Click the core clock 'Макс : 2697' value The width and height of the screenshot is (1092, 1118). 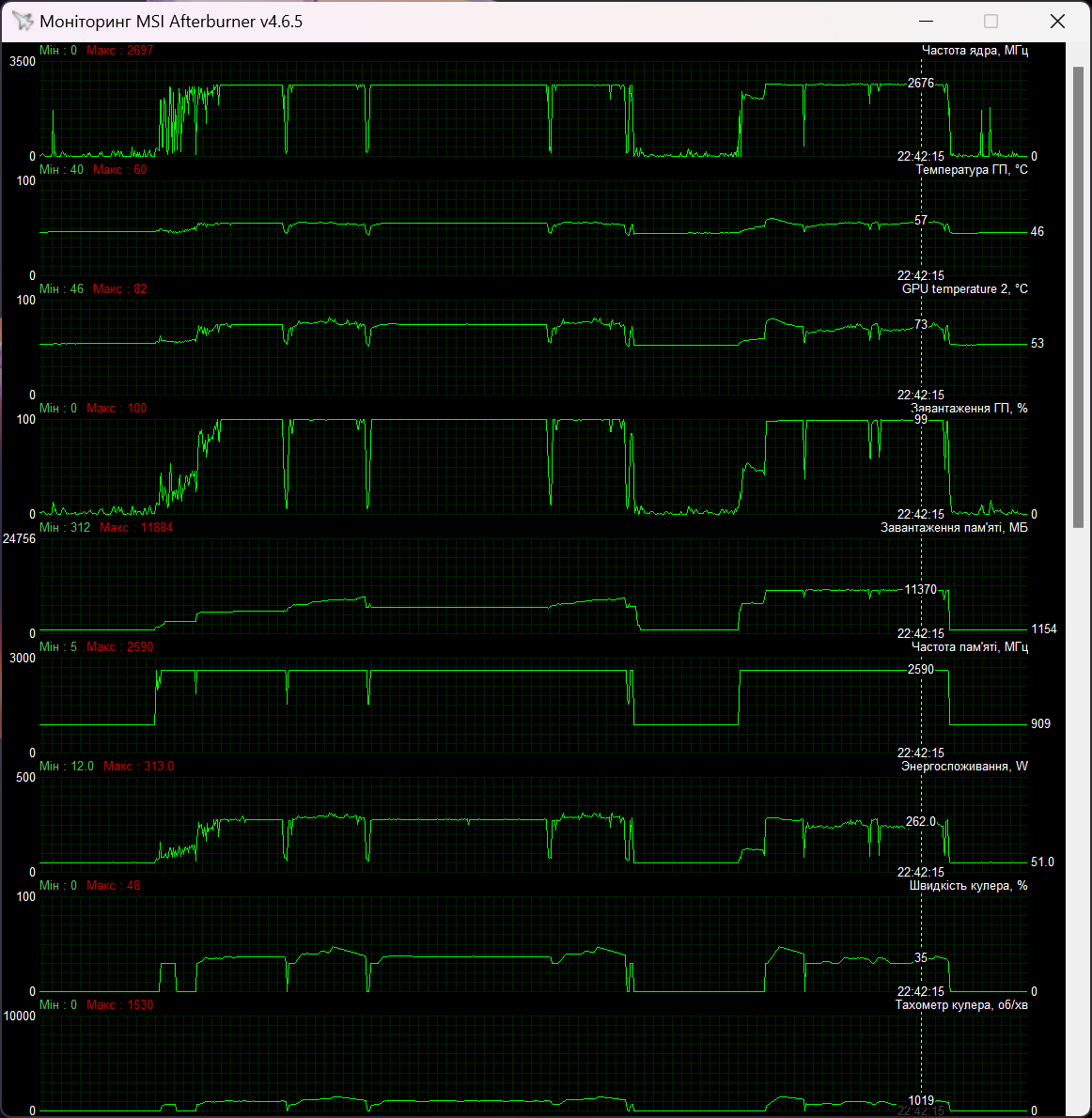[x=120, y=50]
